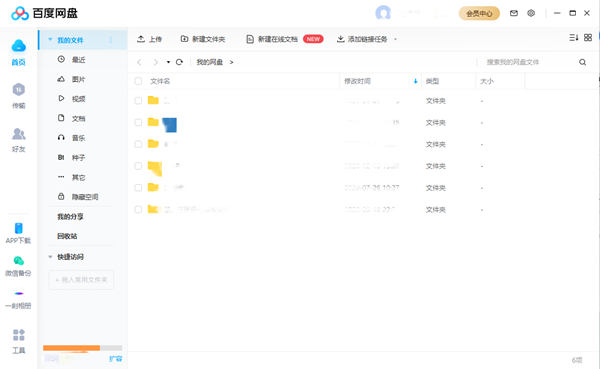Open the 首页 home cloud icon
The width and height of the screenshot is (600, 369).
(18, 46)
